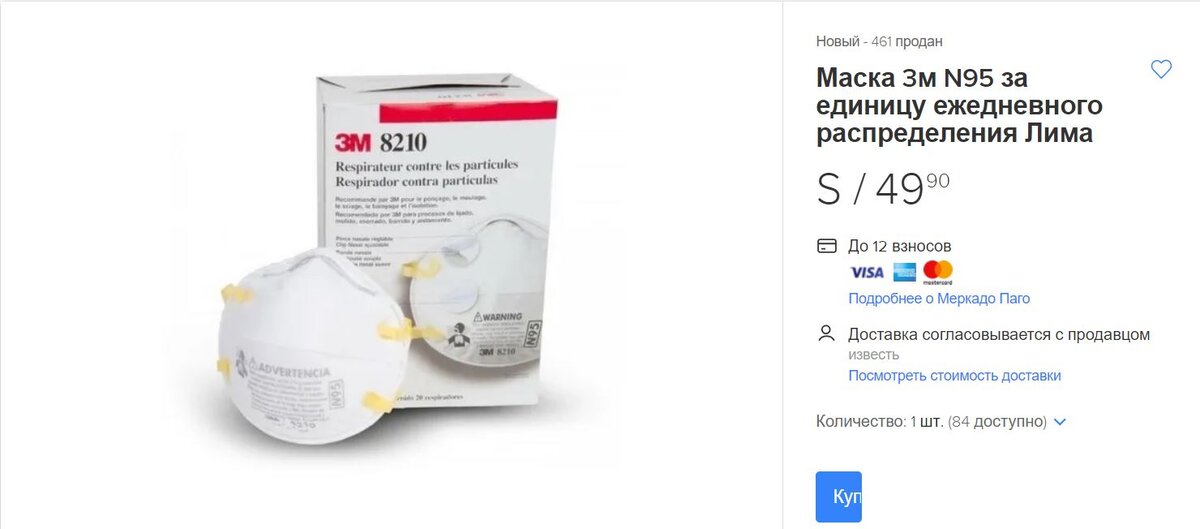Add product to favorites with heart icon
Screen dimensions: 1200x529
(1161, 70)
